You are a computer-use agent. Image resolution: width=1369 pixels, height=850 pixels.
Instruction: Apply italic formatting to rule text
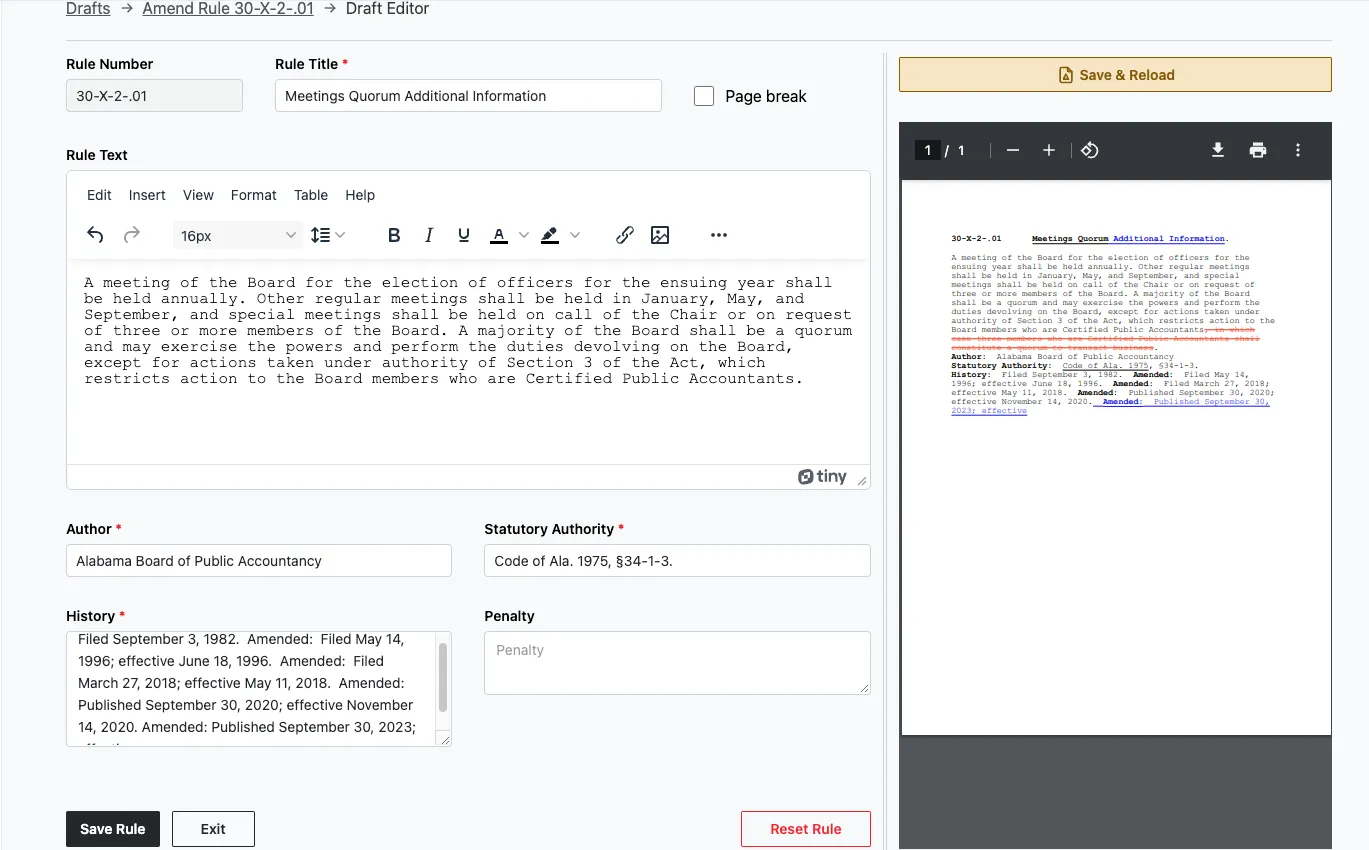point(429,235)
